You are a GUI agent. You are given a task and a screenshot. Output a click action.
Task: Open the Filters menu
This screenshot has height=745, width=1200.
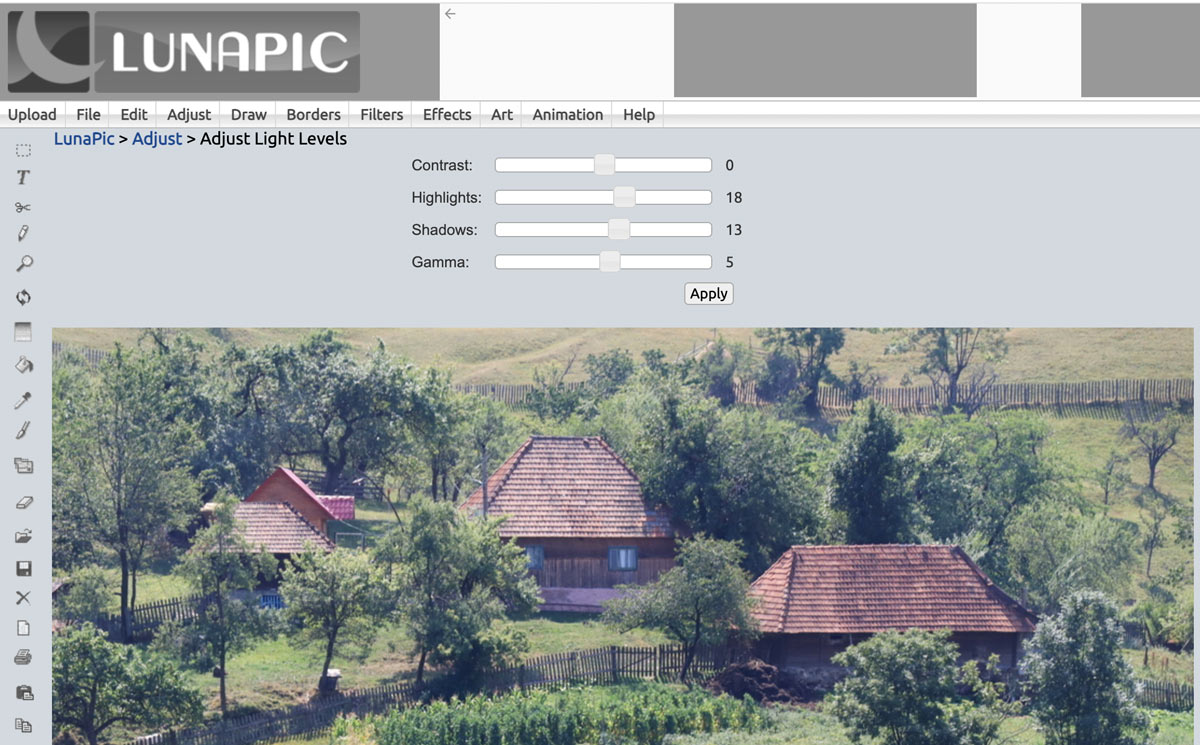[381, 114]
